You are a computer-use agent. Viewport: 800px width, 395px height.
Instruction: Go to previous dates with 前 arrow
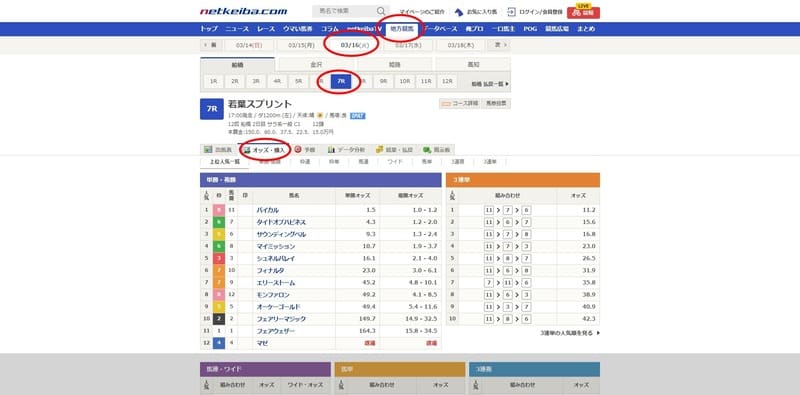pyautogui.click(x=211, y=45)
